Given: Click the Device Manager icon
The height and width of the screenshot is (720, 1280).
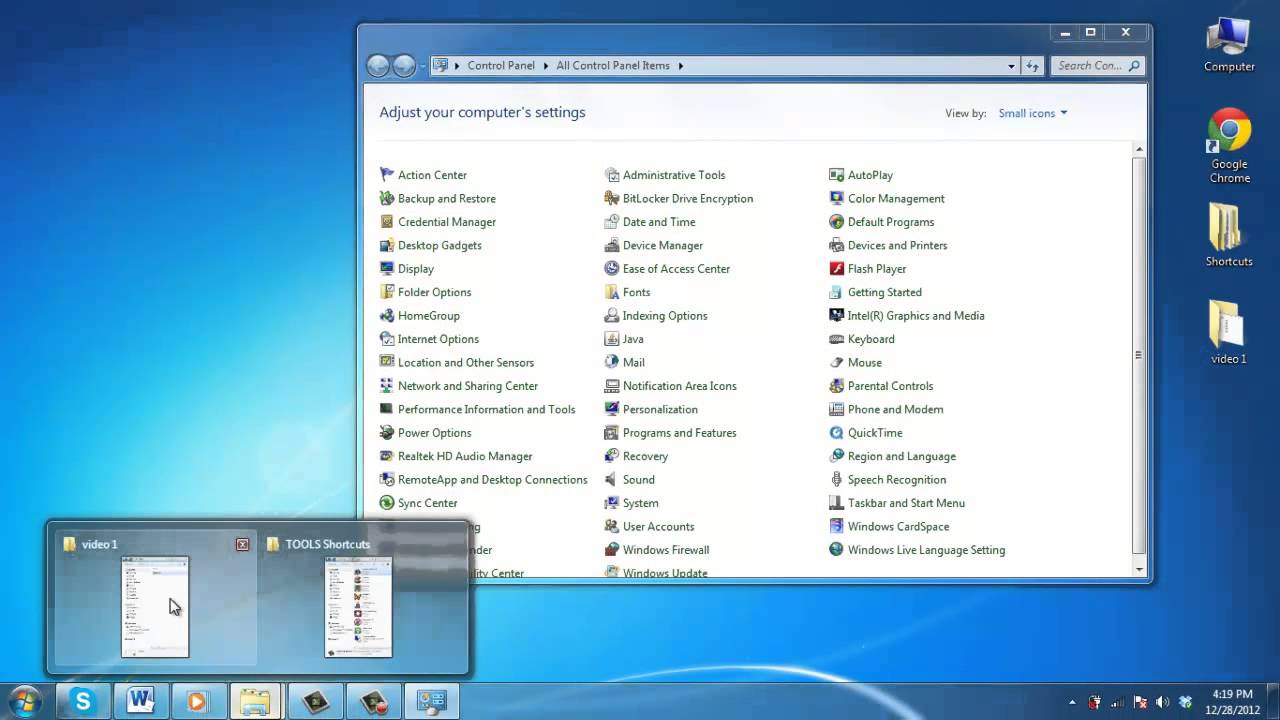Looking at the screenshot, I should [x=612, y=245].
